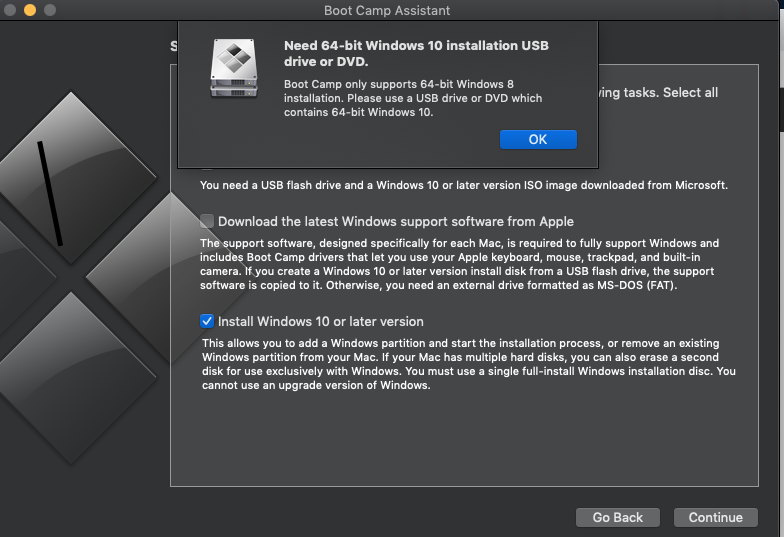This screenshot has height=537, width=784.
Task: Click the label 'Download the latest Windows support software from Apple'
Action: (396, 222)
